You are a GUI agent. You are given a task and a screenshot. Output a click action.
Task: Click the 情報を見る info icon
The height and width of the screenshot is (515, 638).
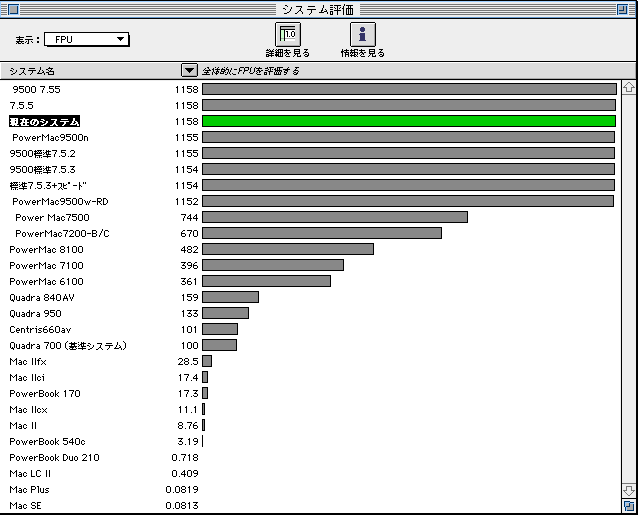pos(363,35)
